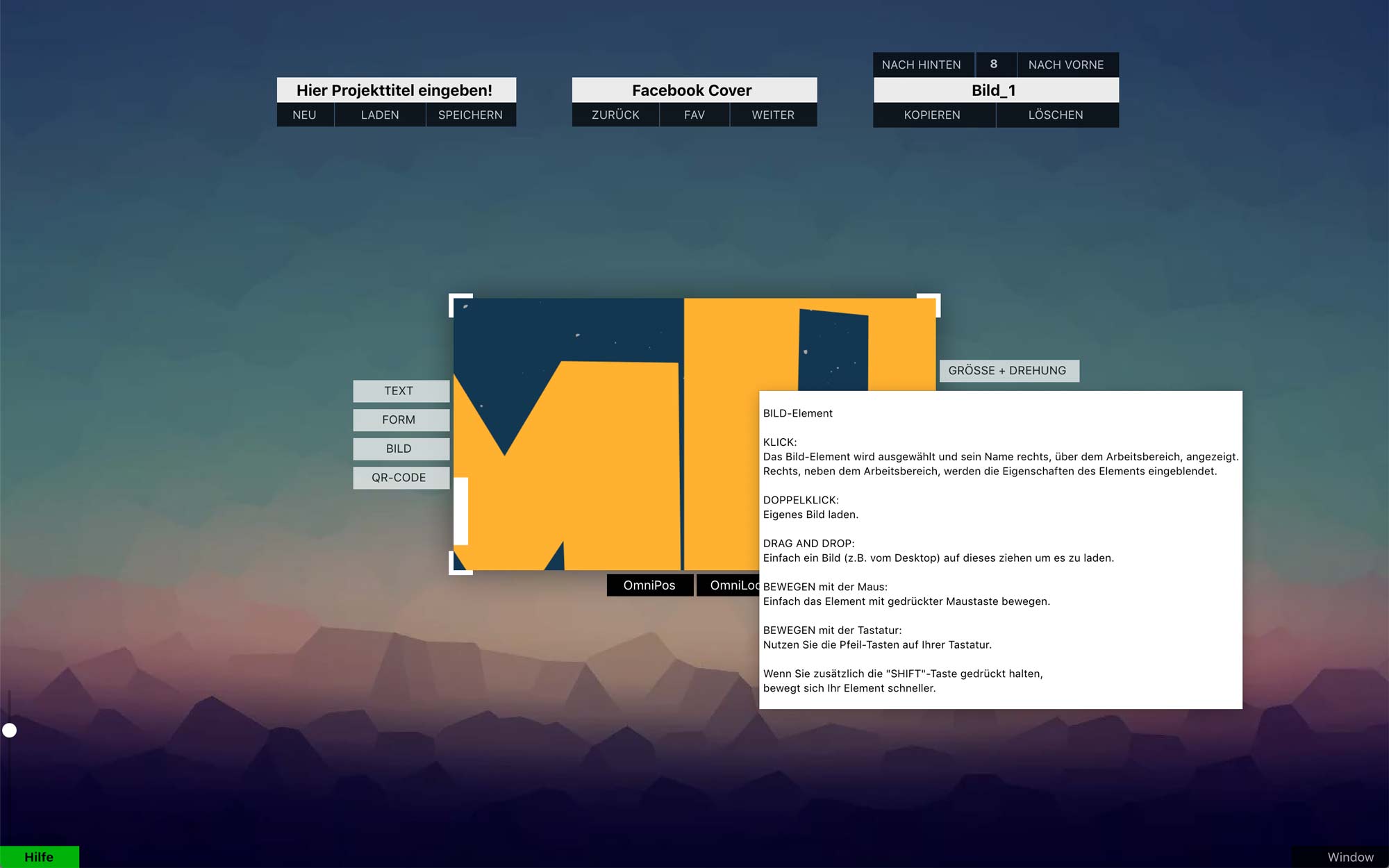1389x868 pixels.
Task: Add a TEXT element
Action: pyautogui.click(x=399, y=391)
